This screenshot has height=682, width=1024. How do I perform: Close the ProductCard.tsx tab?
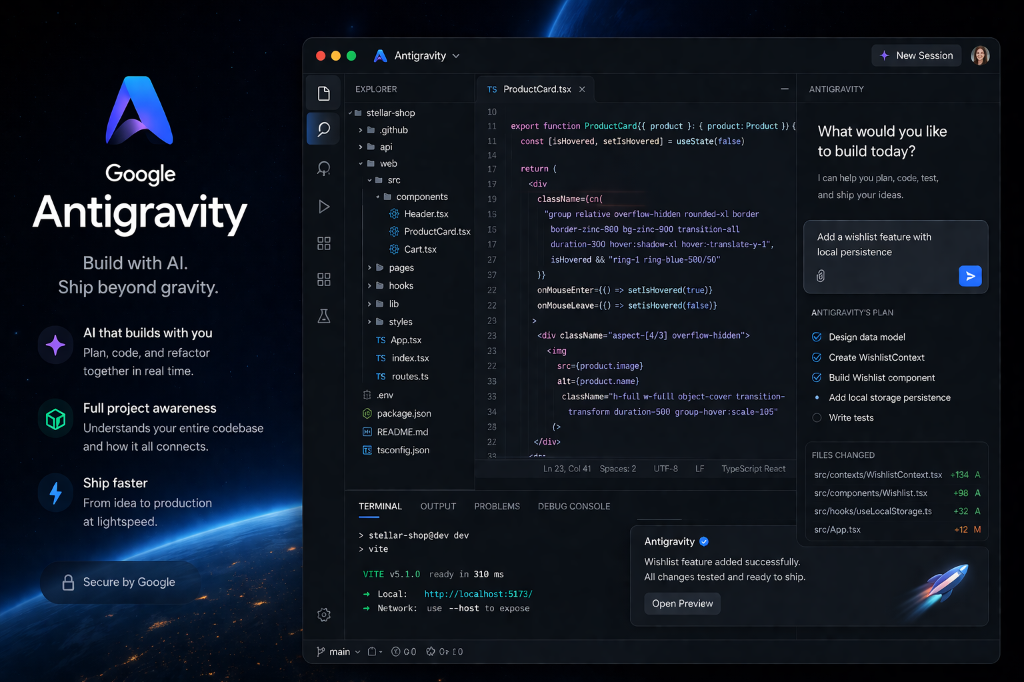(x=582, y=89)
